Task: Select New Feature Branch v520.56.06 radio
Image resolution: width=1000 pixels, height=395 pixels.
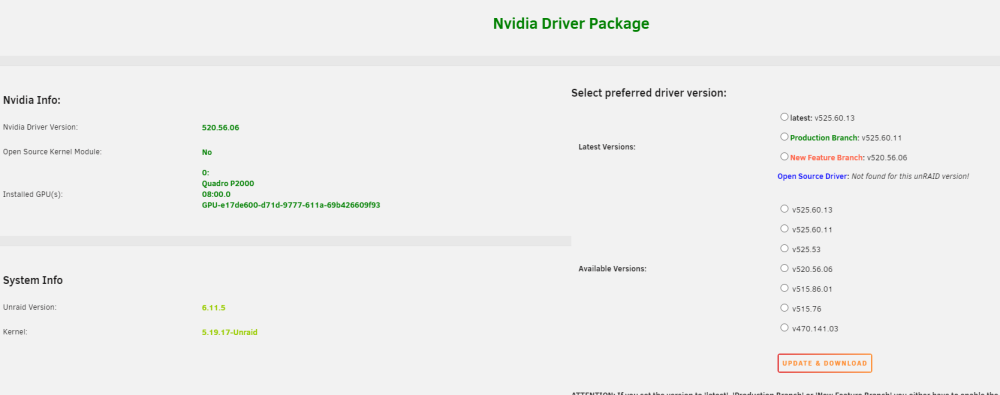Action: (784, 156)
